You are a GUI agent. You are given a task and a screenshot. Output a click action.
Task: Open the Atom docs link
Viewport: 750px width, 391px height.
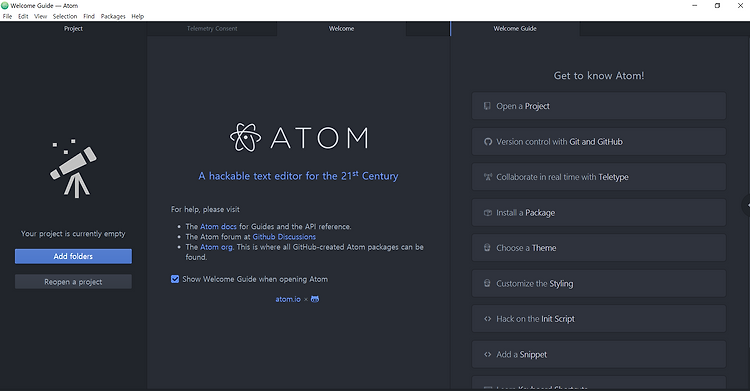click(x=218, y=227)
